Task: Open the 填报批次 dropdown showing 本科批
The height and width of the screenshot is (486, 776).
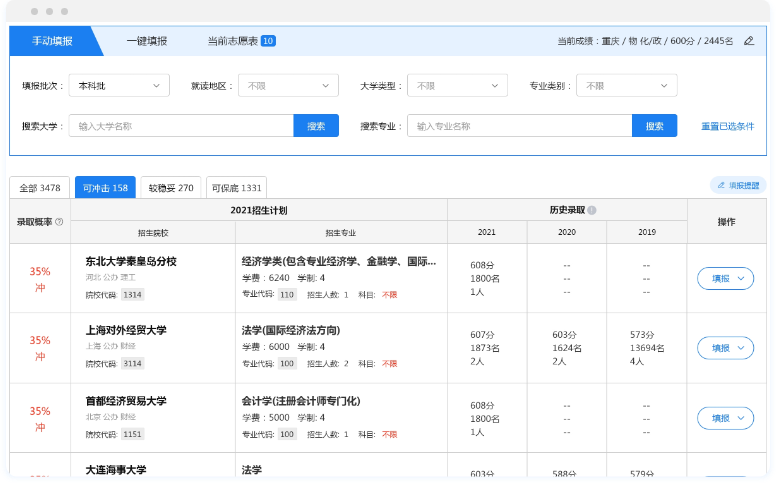Action: pos(119,86)
